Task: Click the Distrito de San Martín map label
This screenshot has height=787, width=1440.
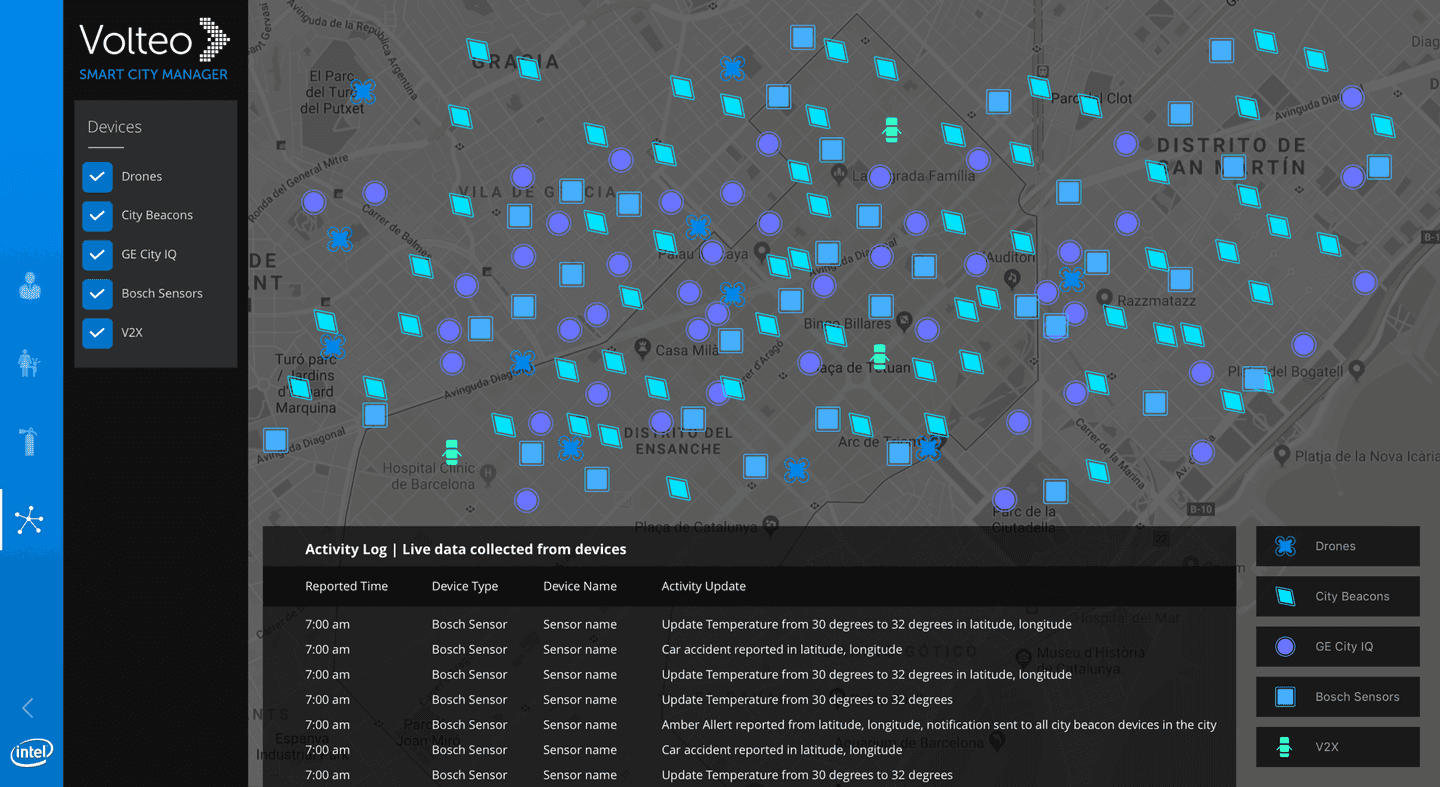Action: (1231, 157)
